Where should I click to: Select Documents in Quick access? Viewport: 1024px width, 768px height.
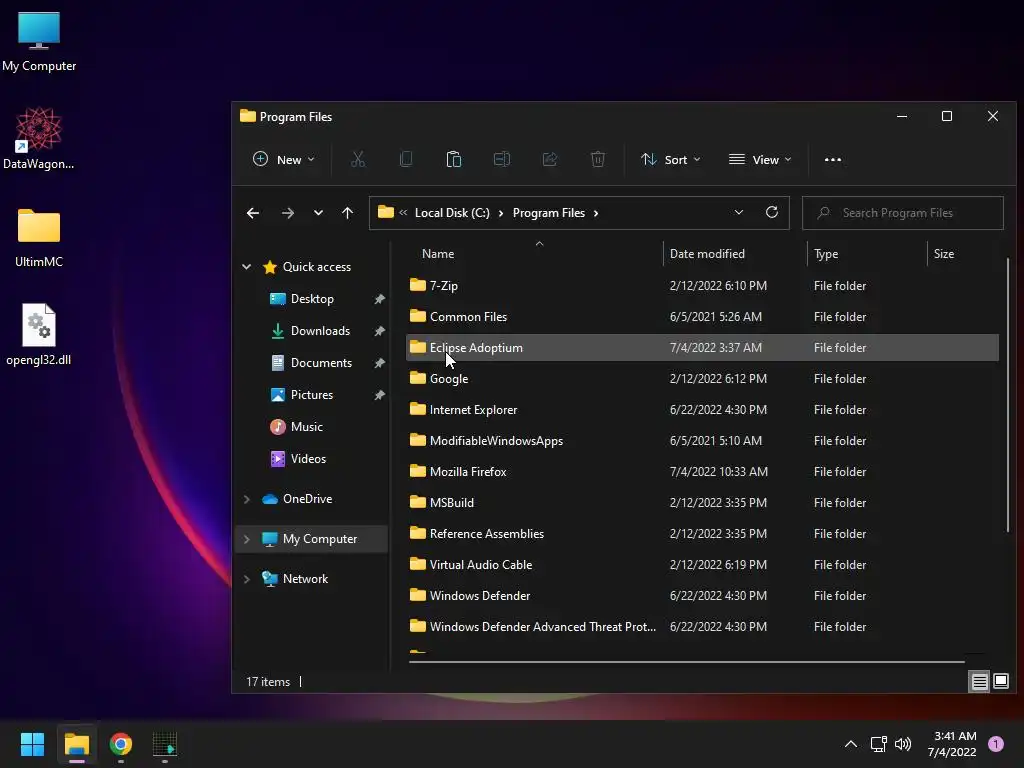point(321,362)
